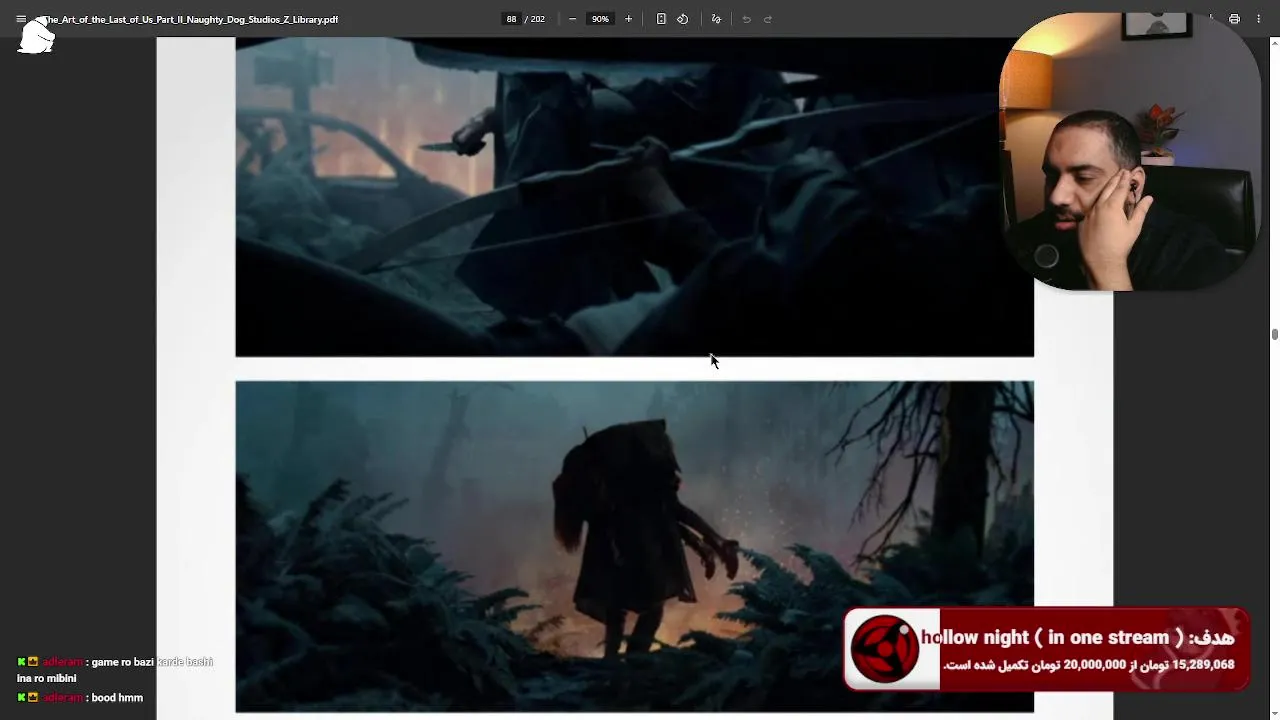Click the white streamer logo overlay
Image resolution: width=1280 pixels, height=720 pixels.
point(36,36)
